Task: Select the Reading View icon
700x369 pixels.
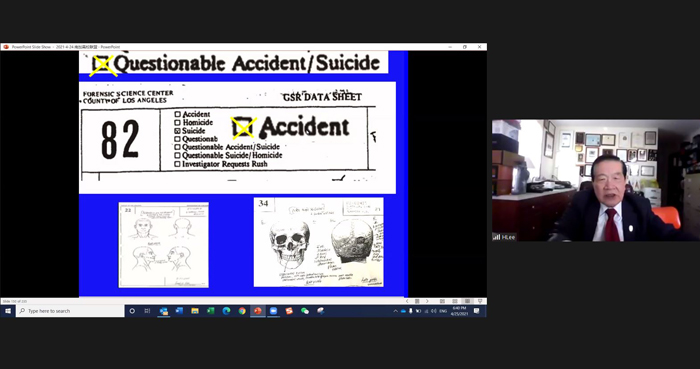Action: point(467,301)
